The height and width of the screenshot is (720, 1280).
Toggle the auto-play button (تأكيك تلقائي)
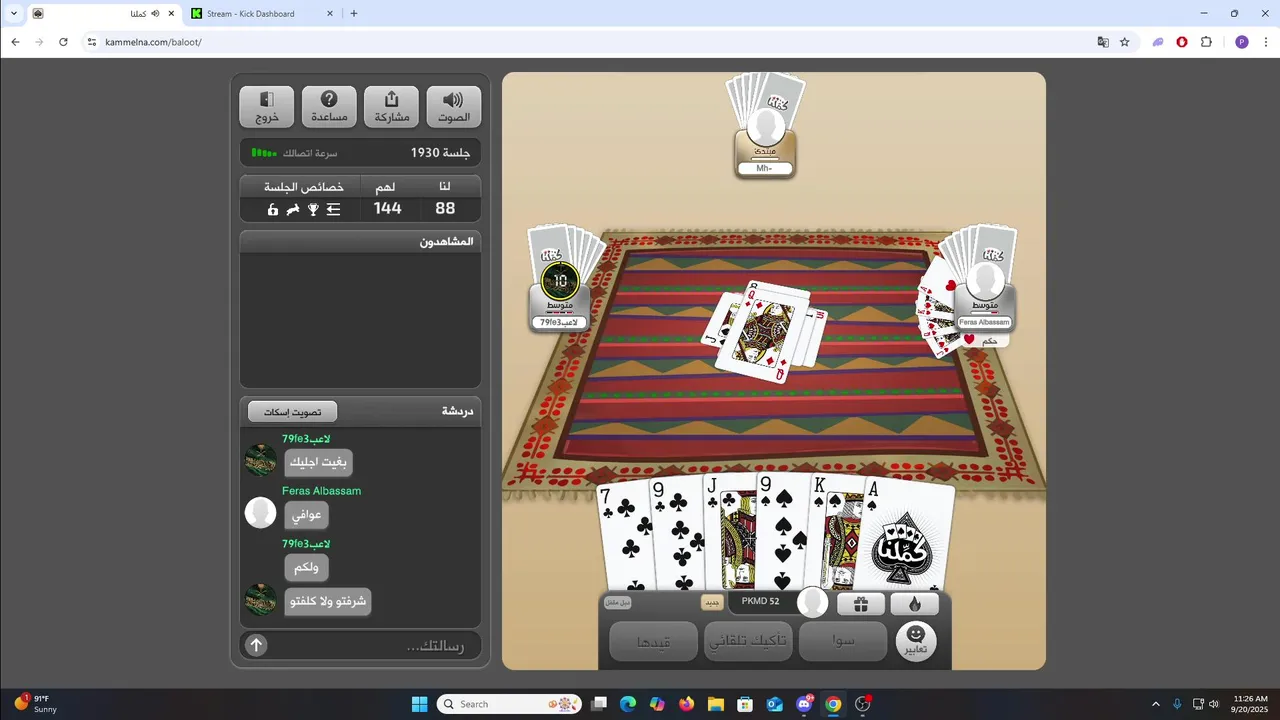(748, 641)
